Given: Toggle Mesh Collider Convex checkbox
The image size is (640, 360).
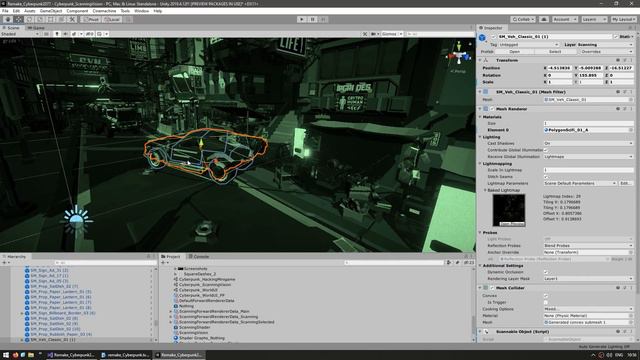Looking at the screenshot, I should (546, 296).
